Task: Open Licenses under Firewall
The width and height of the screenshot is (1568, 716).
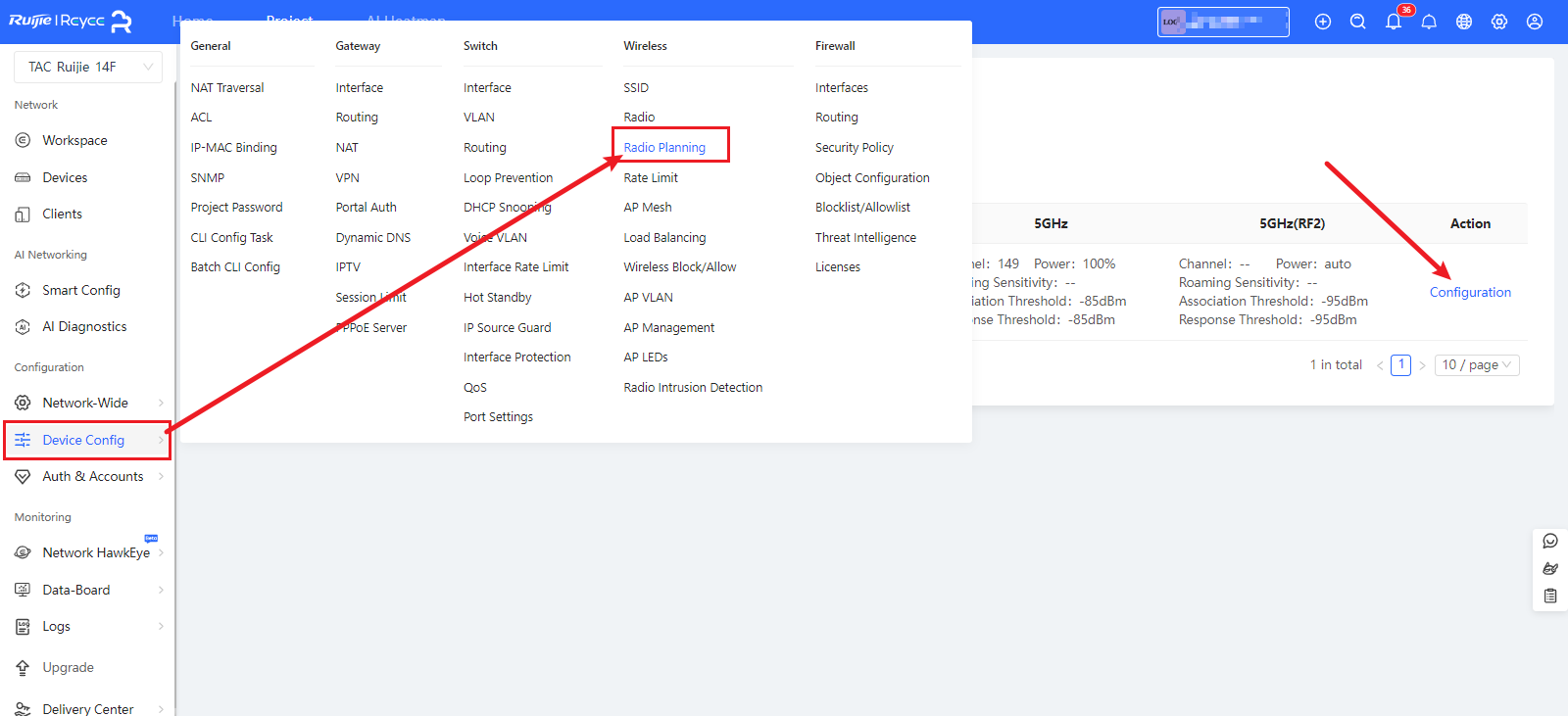Action: tap(837, 266)
